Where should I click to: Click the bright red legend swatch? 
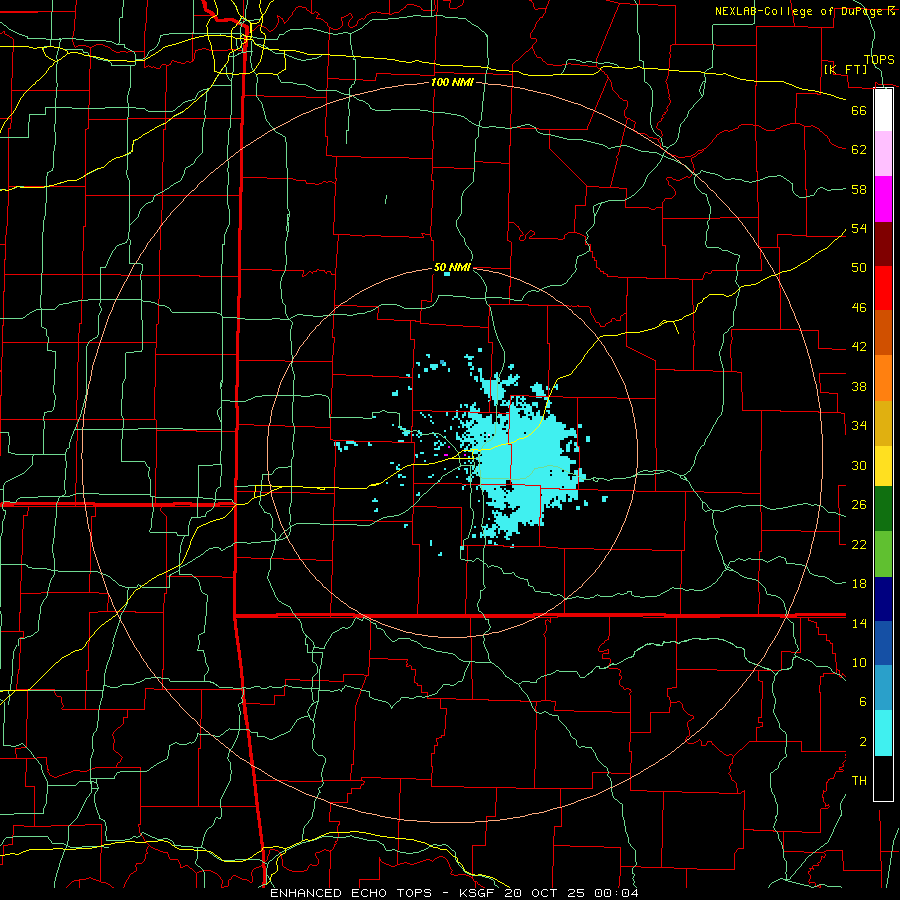pyautogui.click(x=883, y=288)
